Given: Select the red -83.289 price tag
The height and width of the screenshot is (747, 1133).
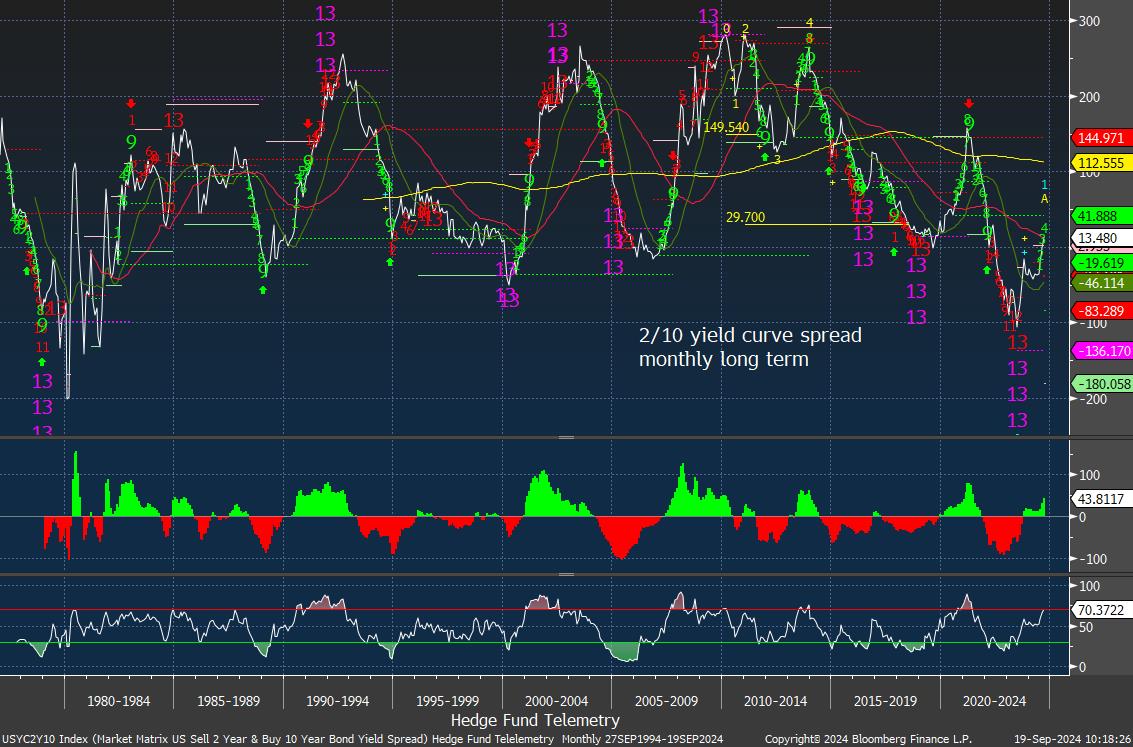Looking at the screenshot, I should 1103,311.
